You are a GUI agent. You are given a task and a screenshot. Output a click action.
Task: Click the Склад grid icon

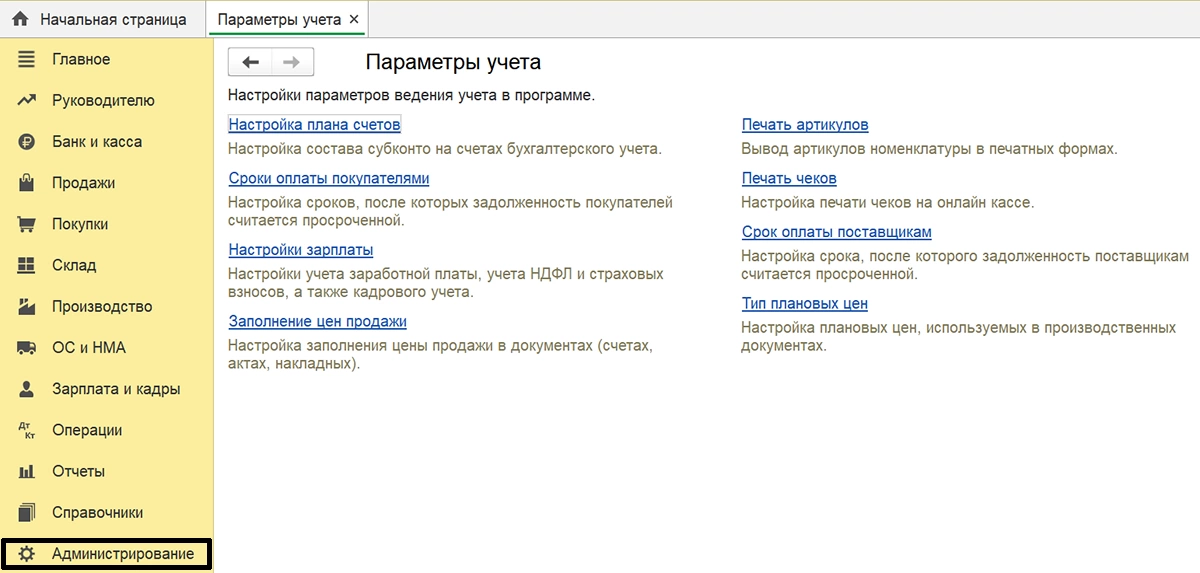(27, 265)
